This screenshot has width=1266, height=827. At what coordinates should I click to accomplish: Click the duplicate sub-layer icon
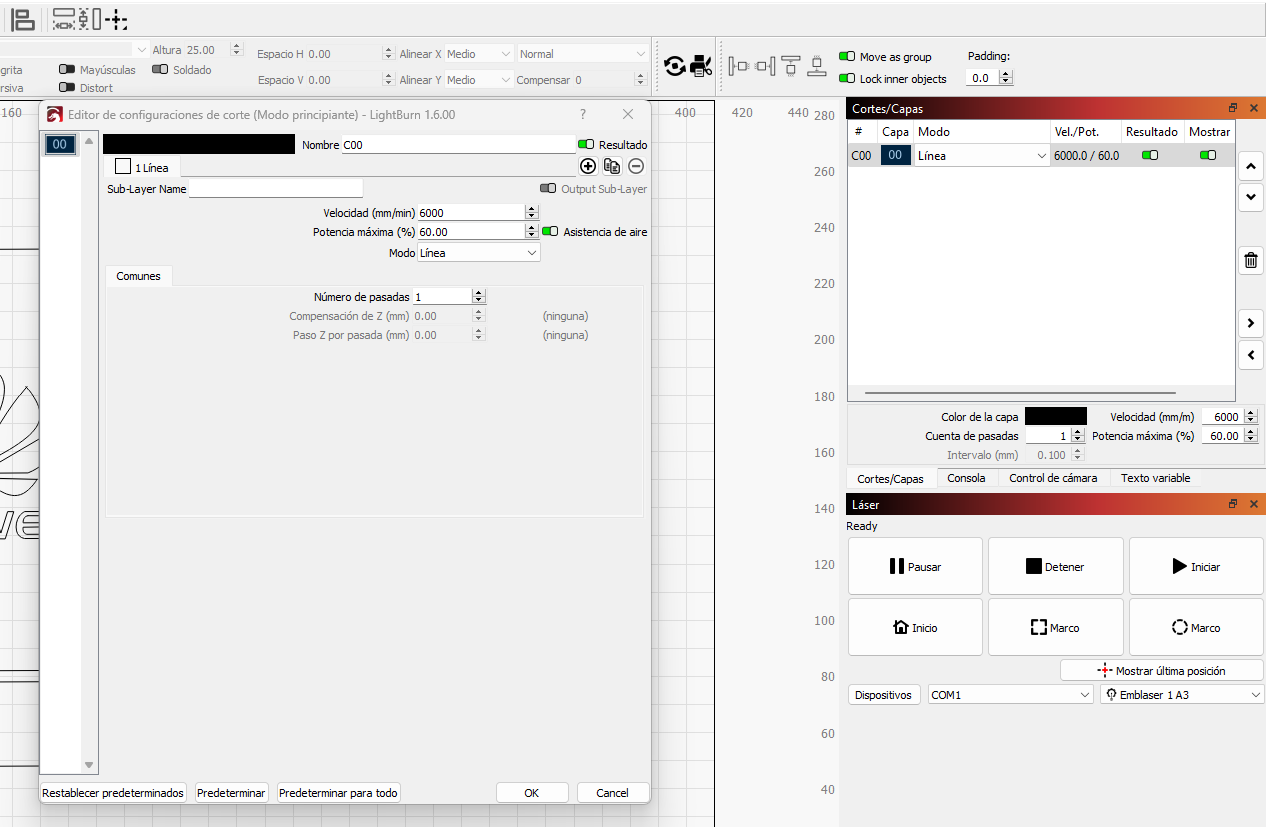point(612,167)
